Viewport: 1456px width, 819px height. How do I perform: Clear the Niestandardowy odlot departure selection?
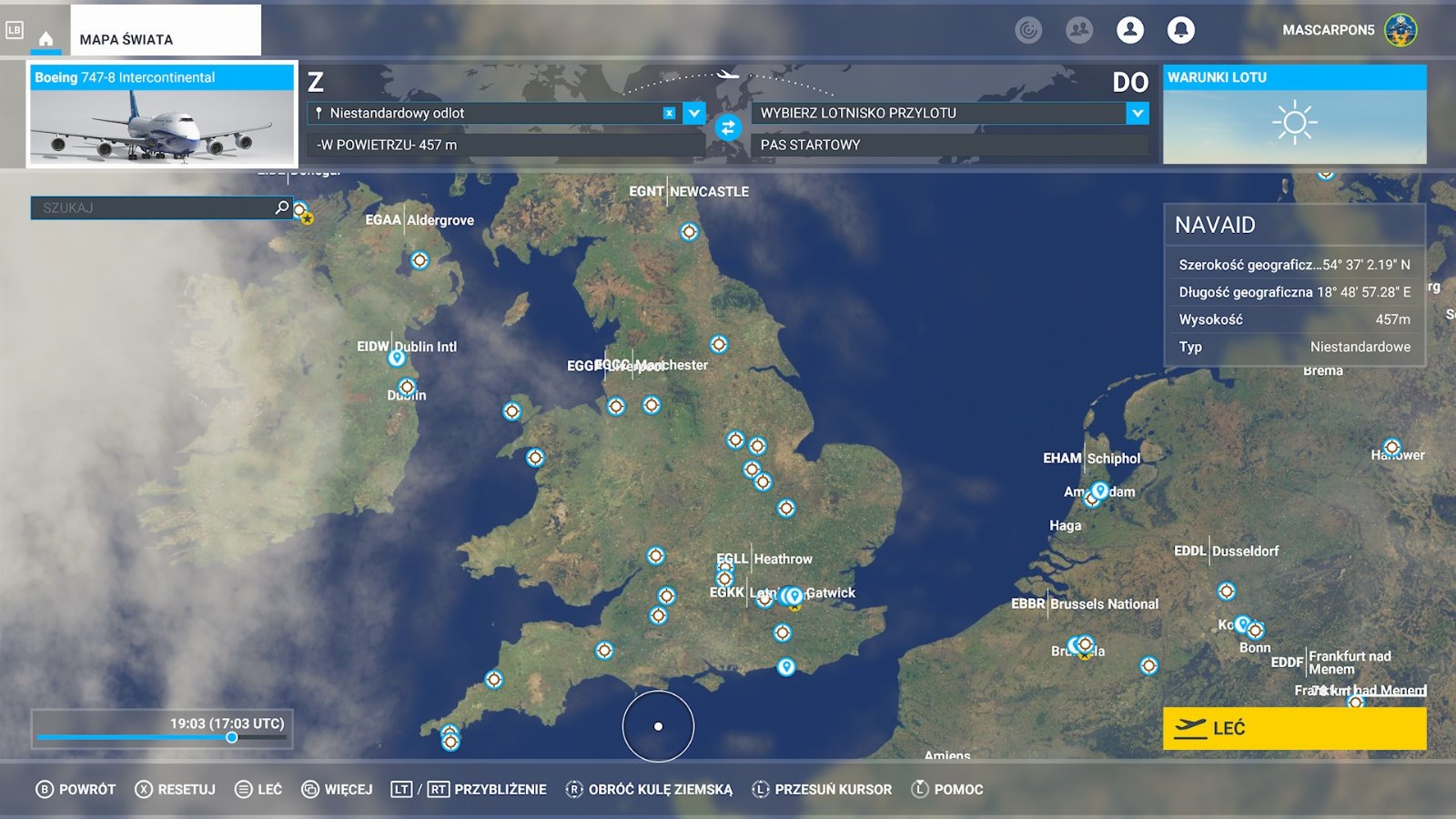(x=669, y=113)
